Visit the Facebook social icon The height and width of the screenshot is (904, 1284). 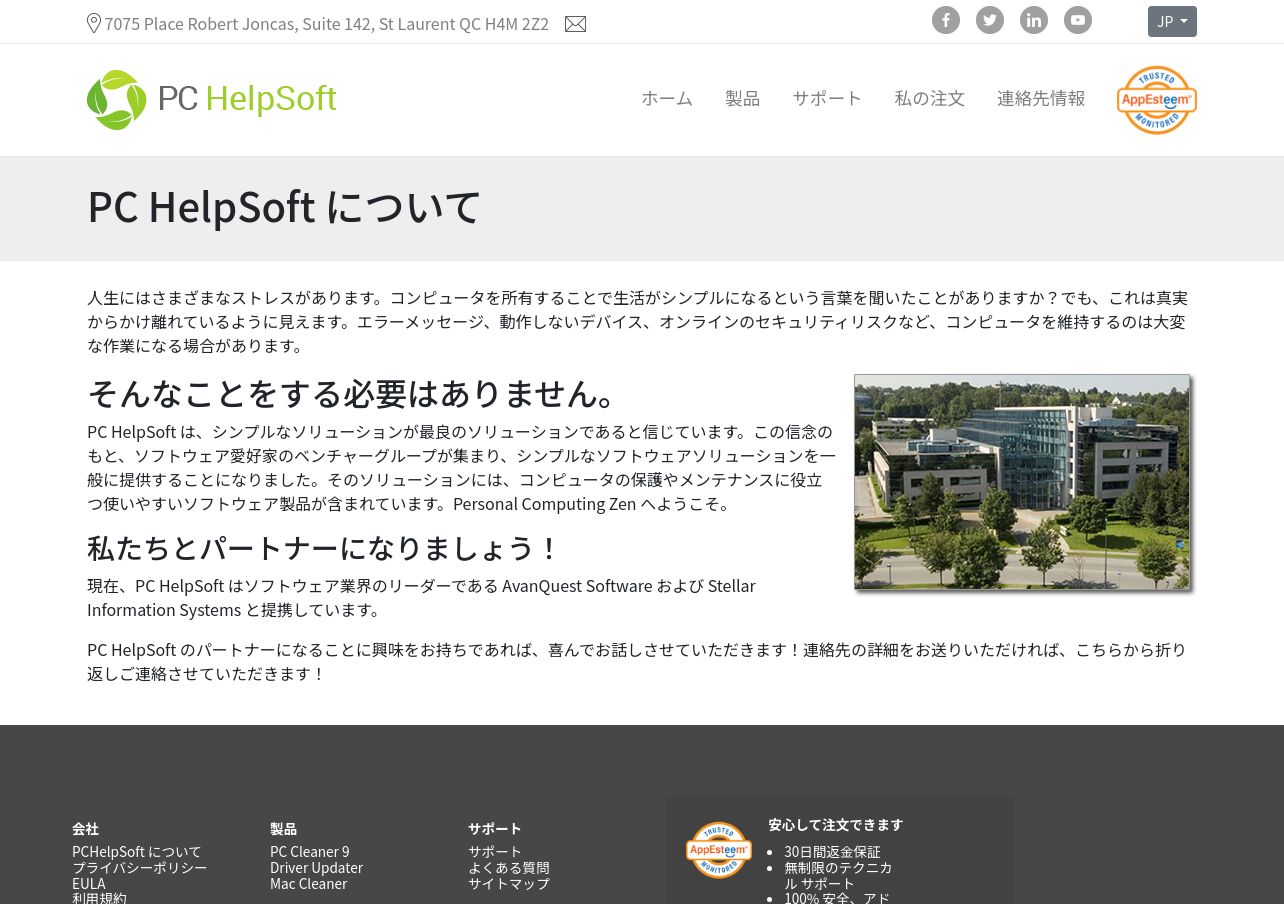point(946,20)
